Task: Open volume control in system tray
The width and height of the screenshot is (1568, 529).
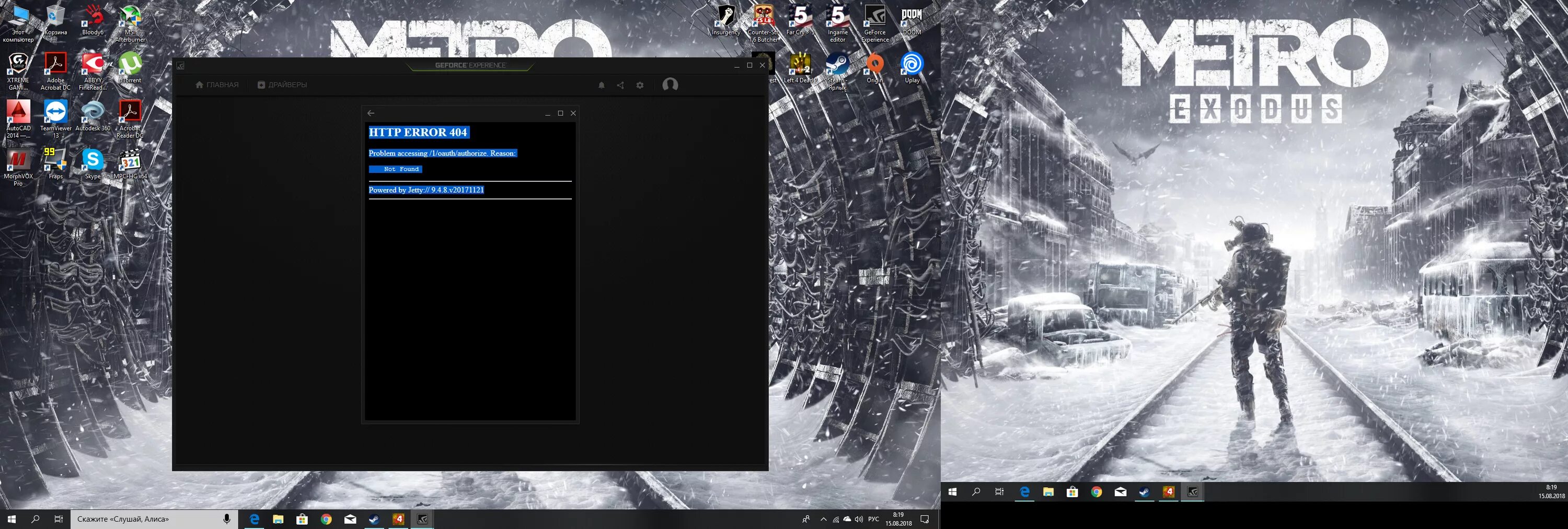Action: tap(858, 519)
